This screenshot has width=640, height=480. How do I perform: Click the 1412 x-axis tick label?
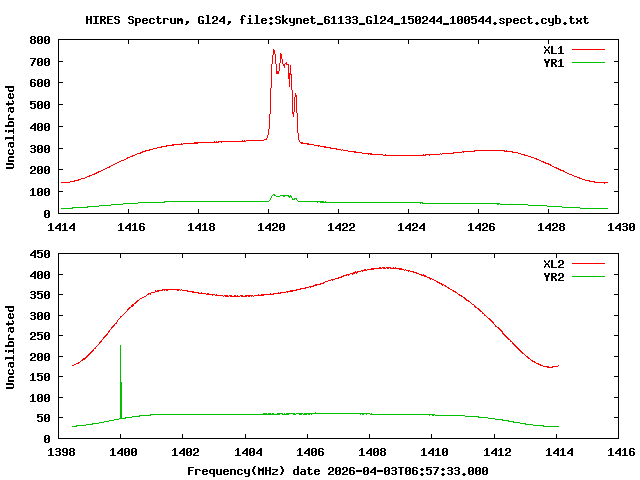point(497,452)
